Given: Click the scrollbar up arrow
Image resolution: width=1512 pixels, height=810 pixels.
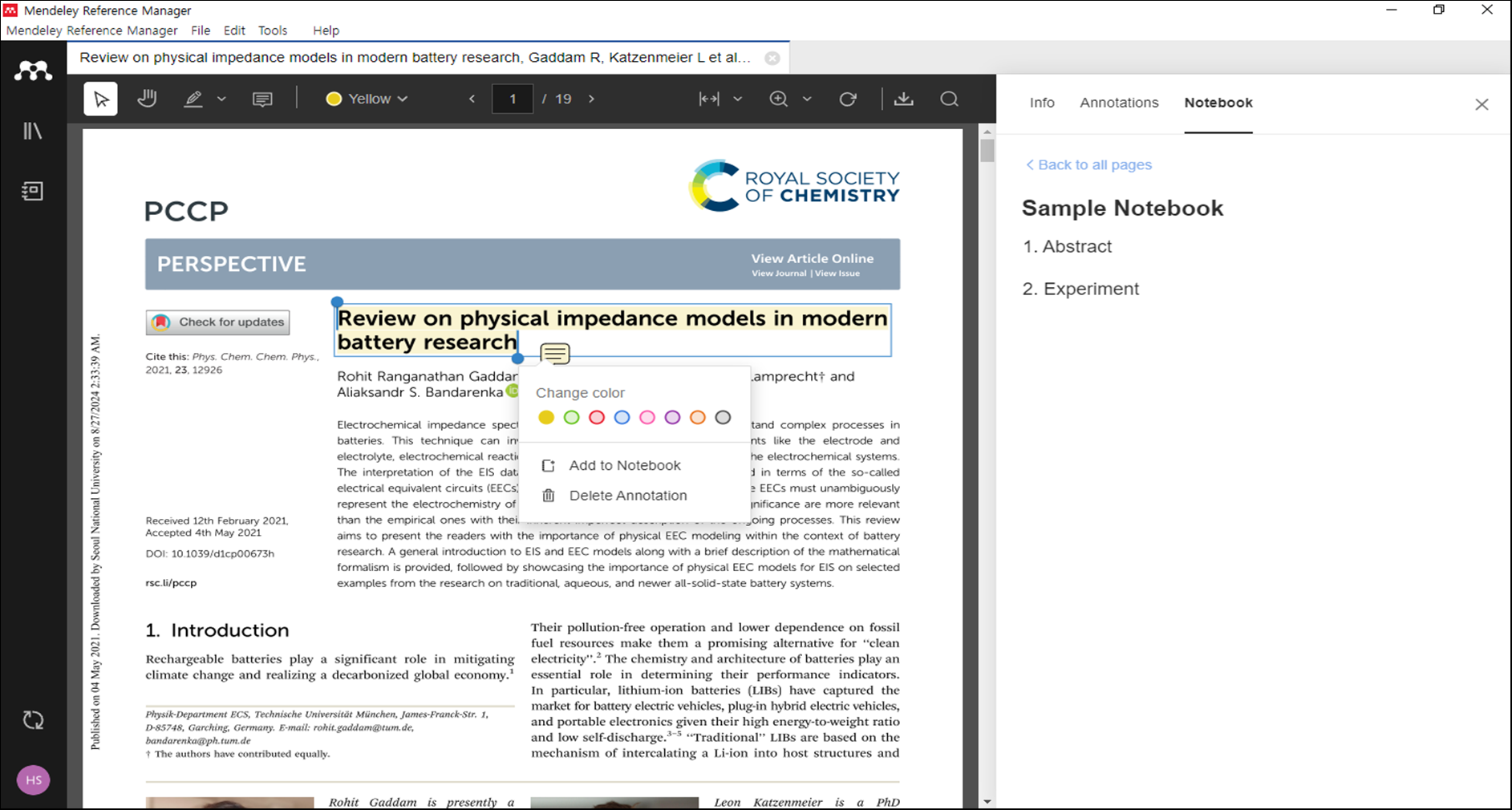Looking at the screenshot, I should pyautogui.click(x=987, y=132).
